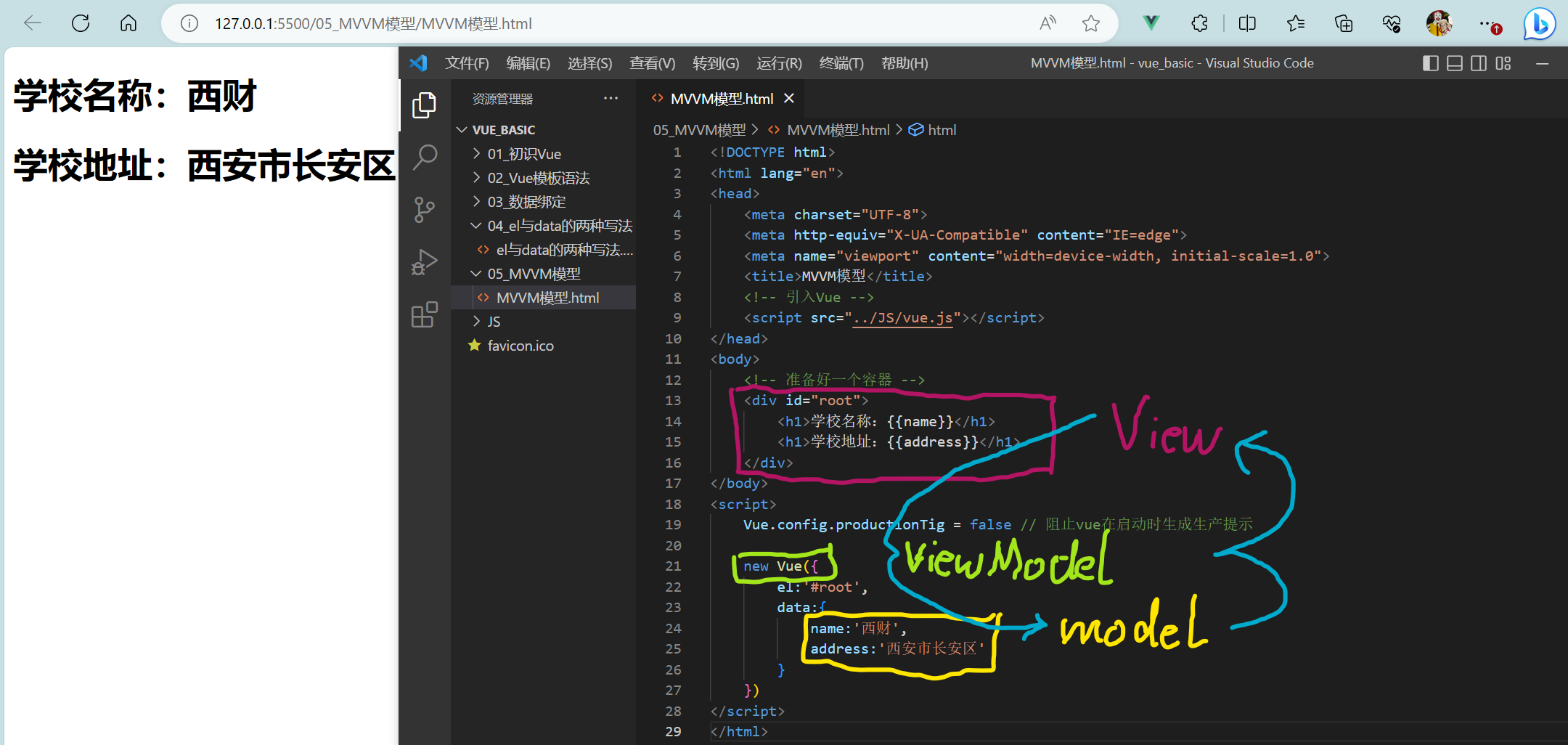Click the VS Code logo icon
The image size is (1568, 745).
click(419, 63)
